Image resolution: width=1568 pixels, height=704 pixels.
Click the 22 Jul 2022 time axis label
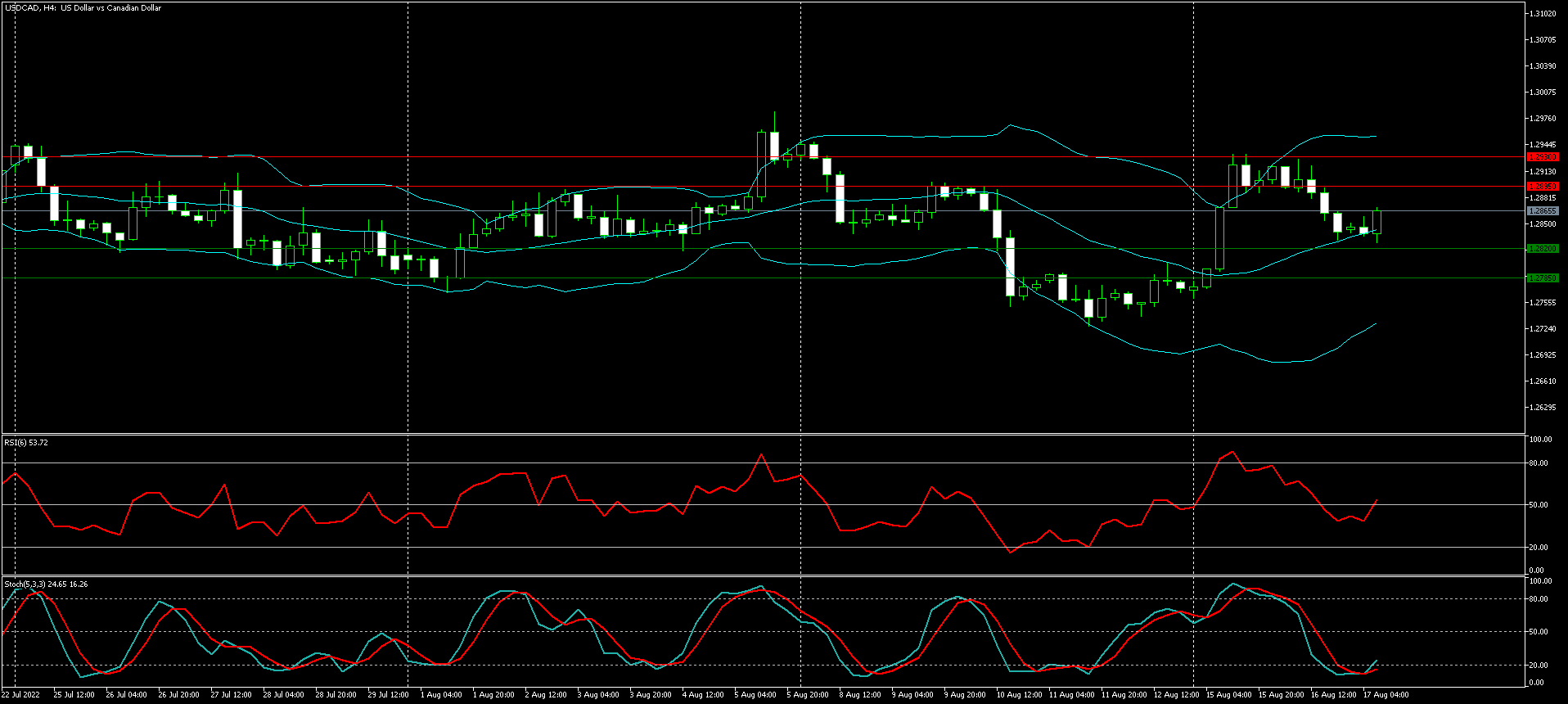(20, 695)
